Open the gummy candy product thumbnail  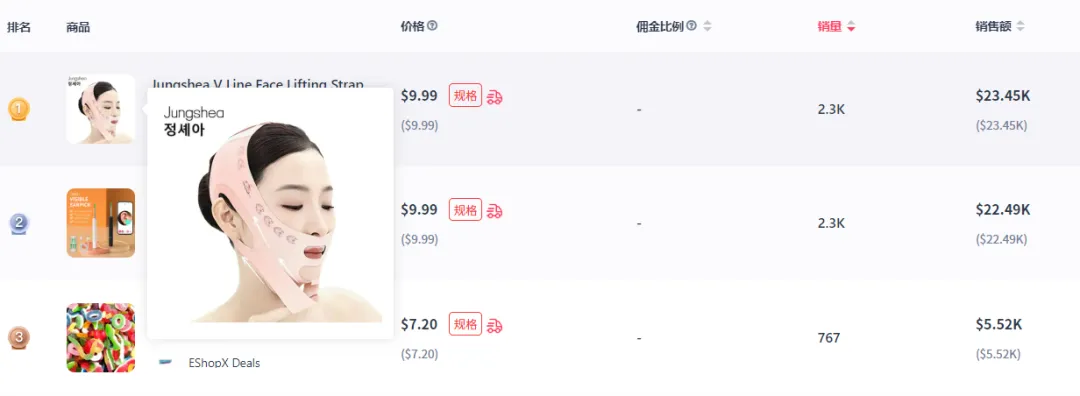(x=101, y=337)
